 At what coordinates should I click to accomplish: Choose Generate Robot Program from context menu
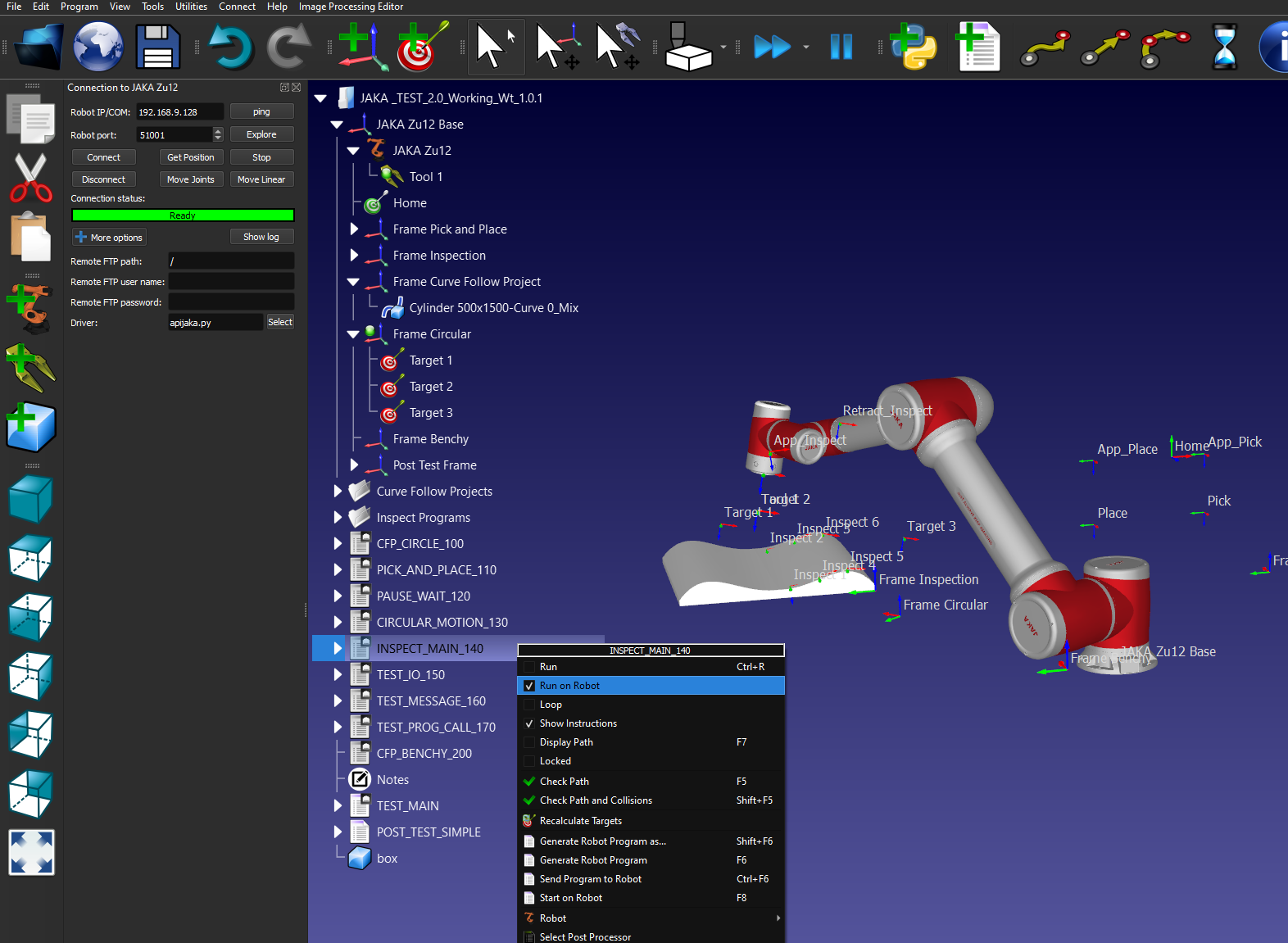click(593, 860)
